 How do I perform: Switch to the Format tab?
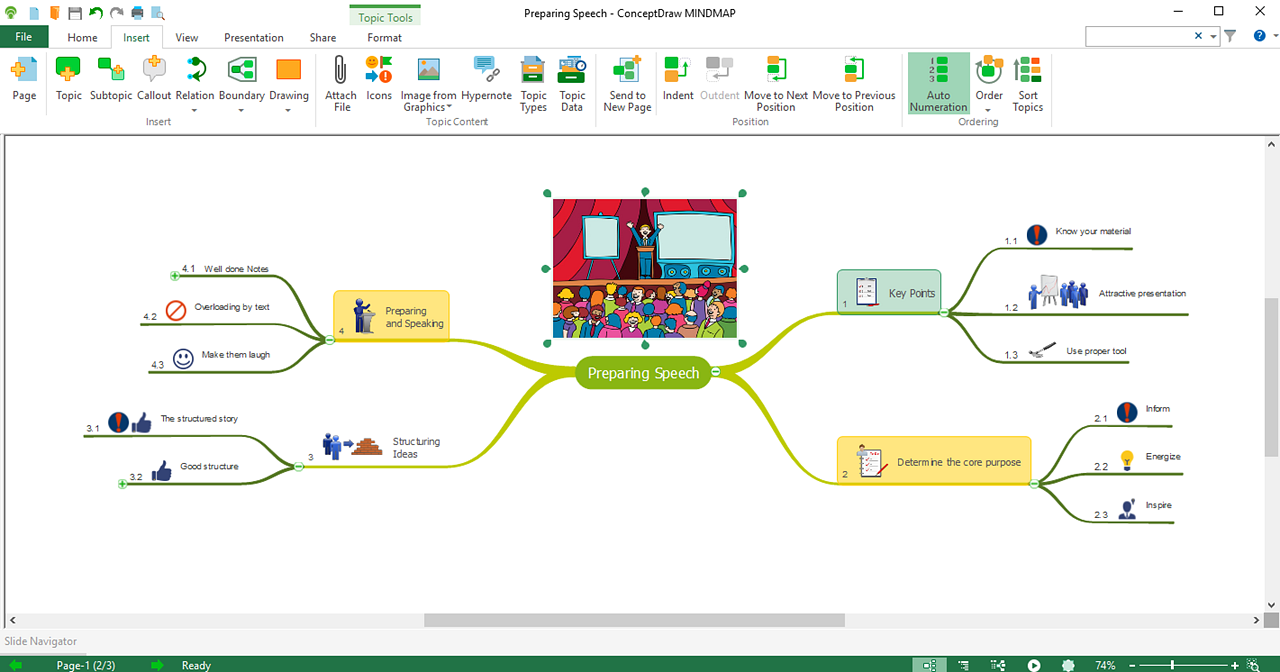(x=384, y=38)
